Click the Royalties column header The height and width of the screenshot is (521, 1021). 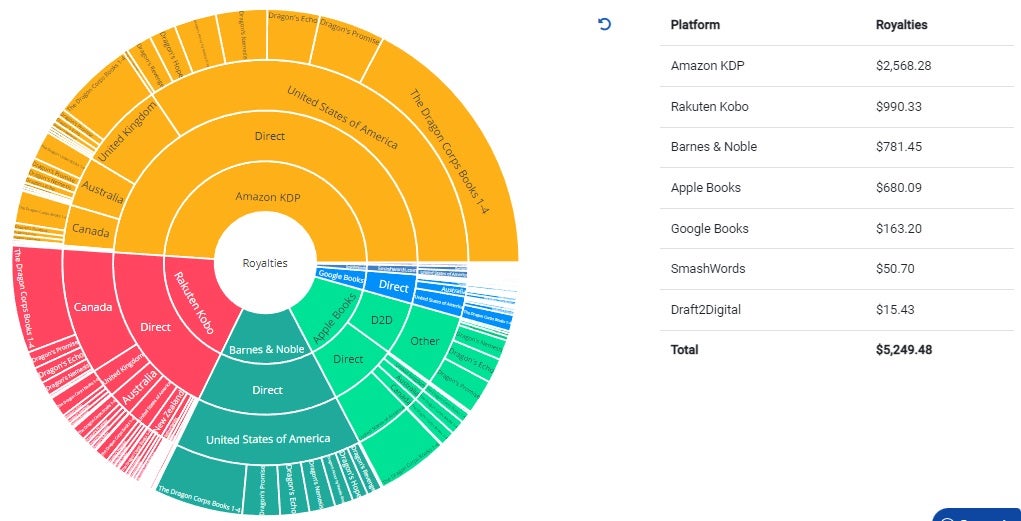click(x=901, y=25)
